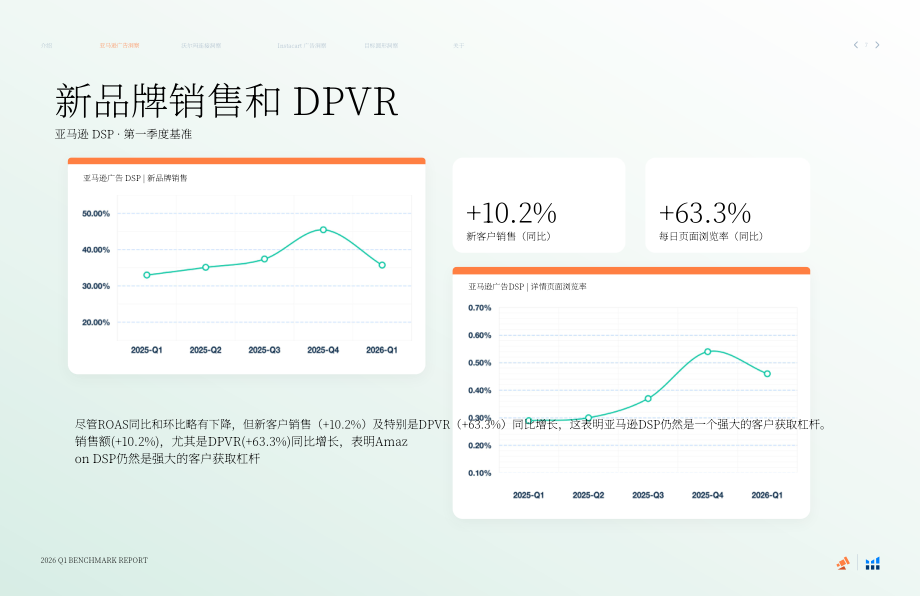Click the 2025-Q1 data point on 新品牌销售 chart
The height and width of the screenshot is (596, 920).
point(147,275)
